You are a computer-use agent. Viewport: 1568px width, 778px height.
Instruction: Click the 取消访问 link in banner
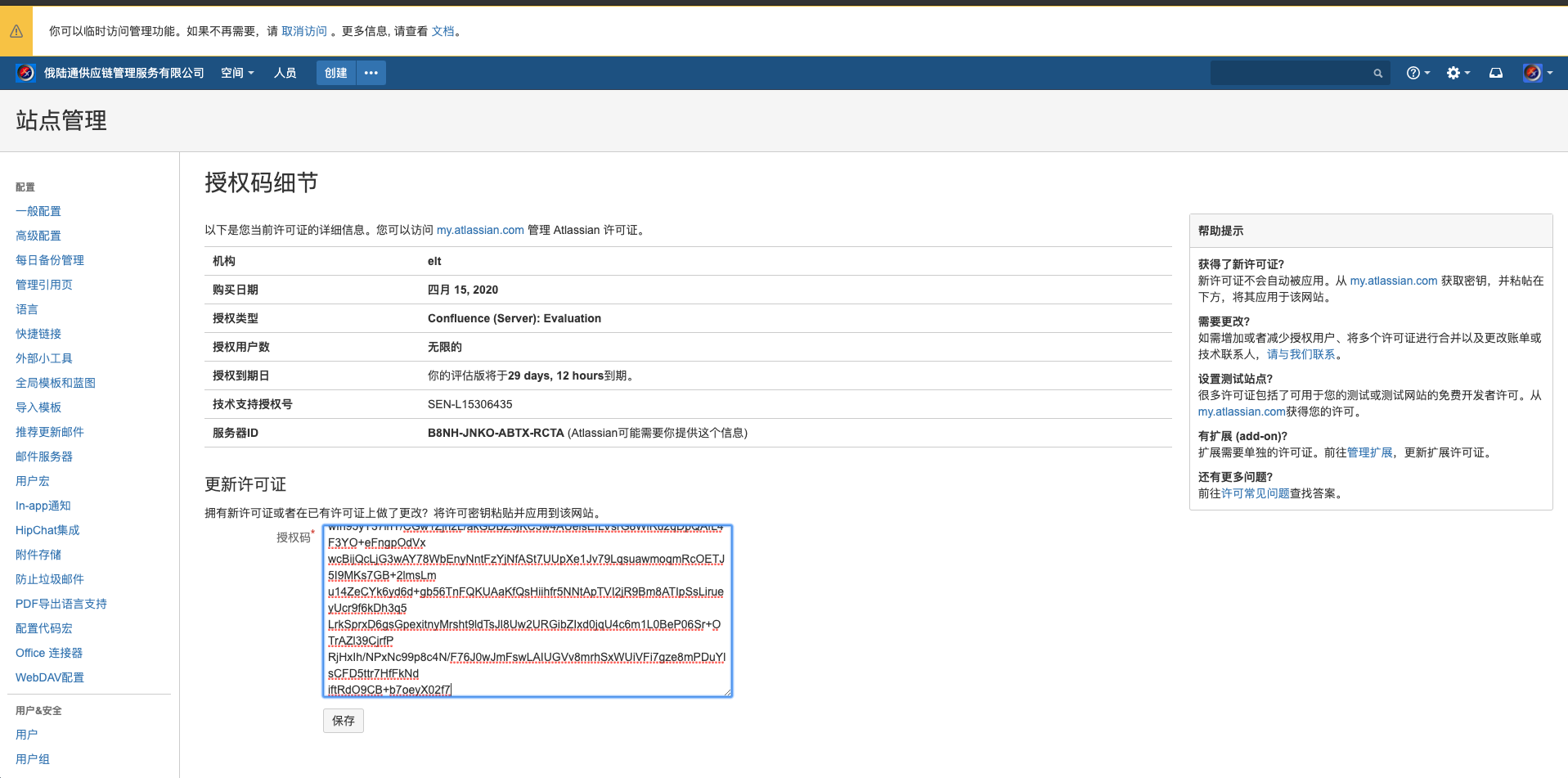point(303,31)
